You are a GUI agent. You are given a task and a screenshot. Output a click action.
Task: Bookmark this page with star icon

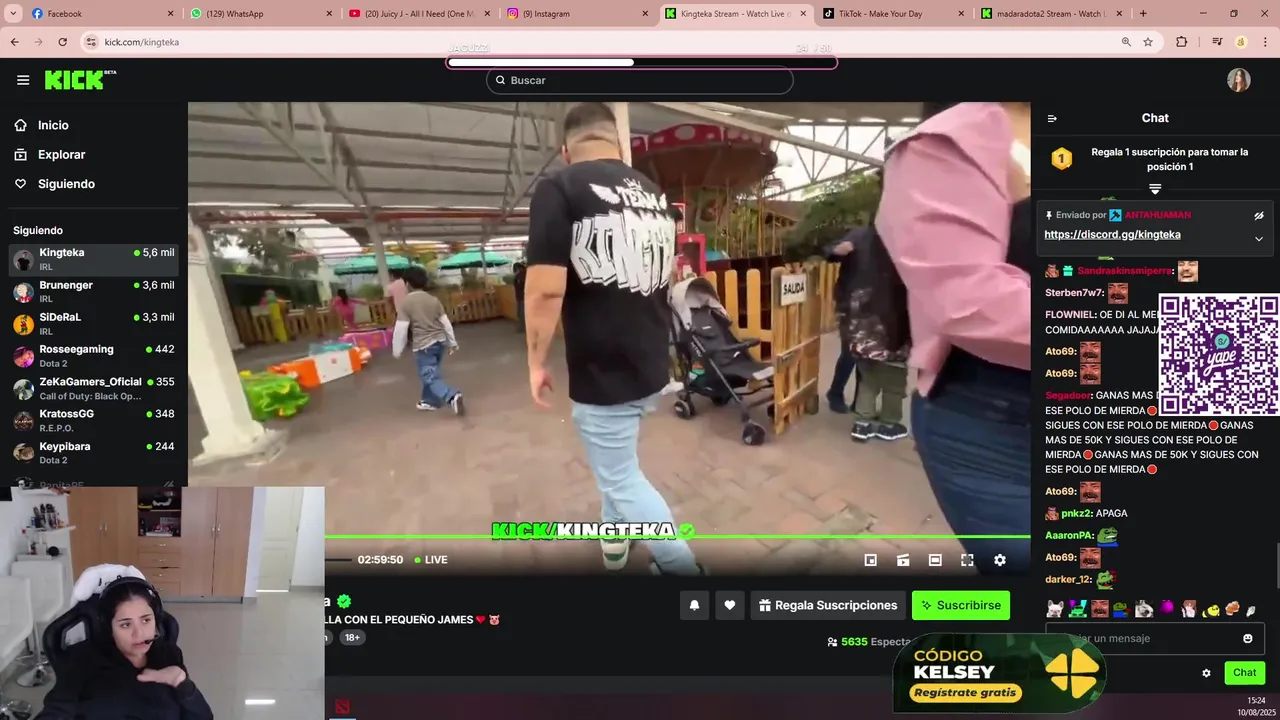1148,42
